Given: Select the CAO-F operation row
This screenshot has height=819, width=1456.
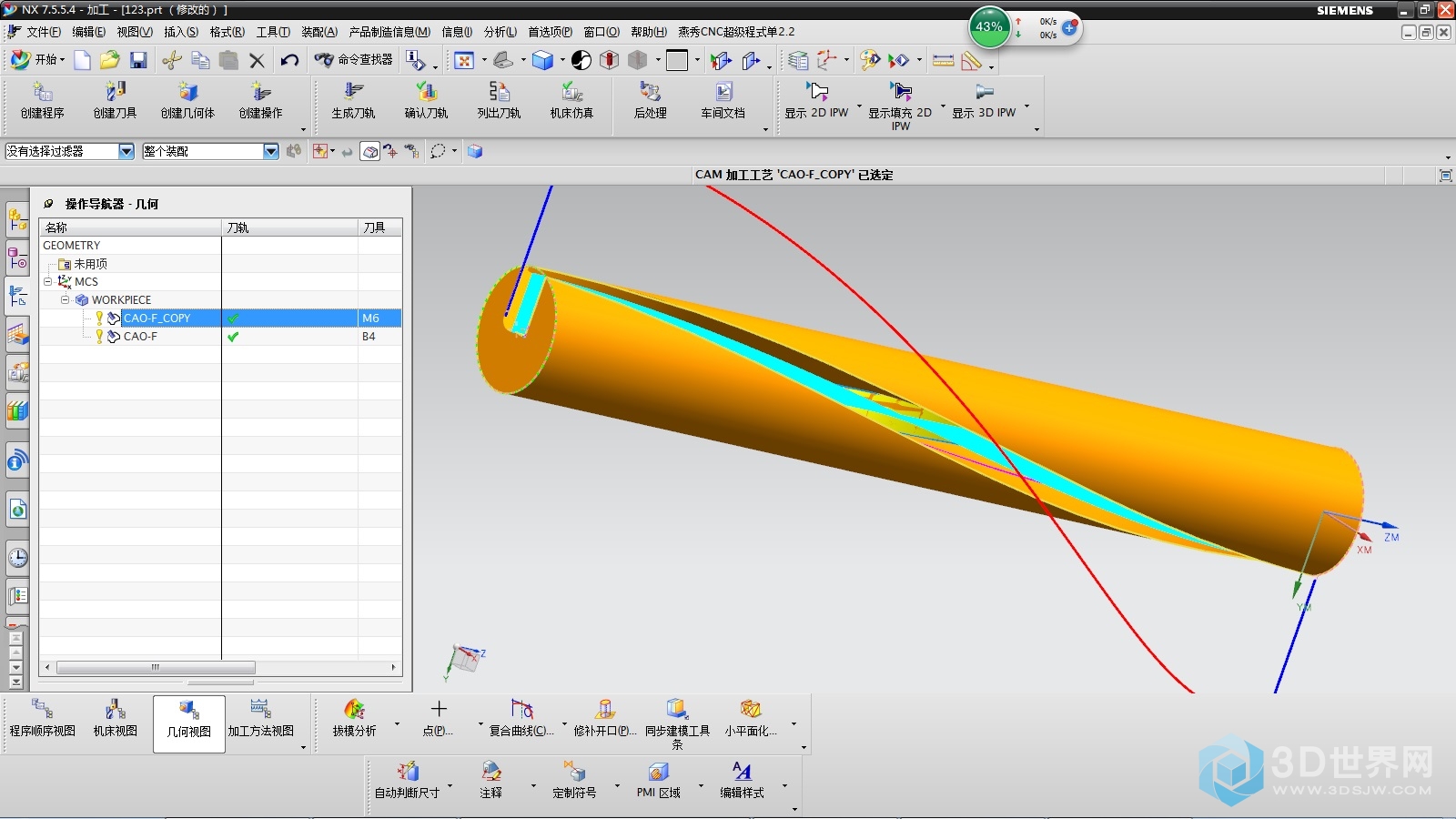Looking at the screenshot, I should [x=220, y=337].
